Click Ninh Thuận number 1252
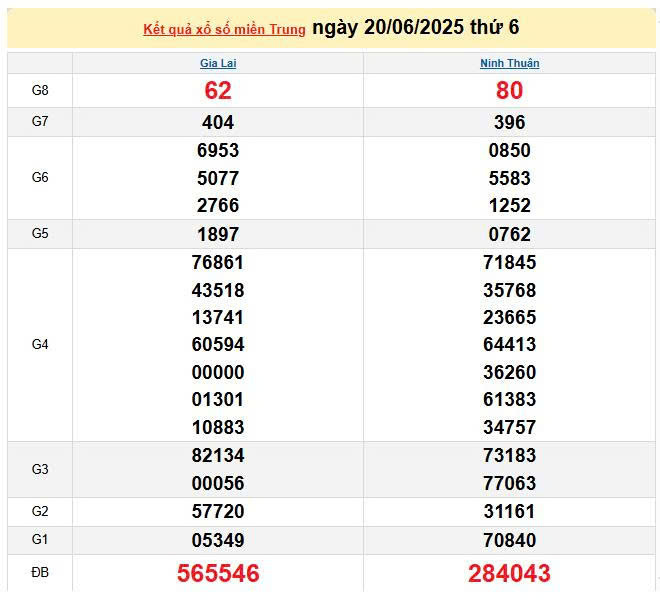This screenshot has width=660, height=601. click(509, 205)
